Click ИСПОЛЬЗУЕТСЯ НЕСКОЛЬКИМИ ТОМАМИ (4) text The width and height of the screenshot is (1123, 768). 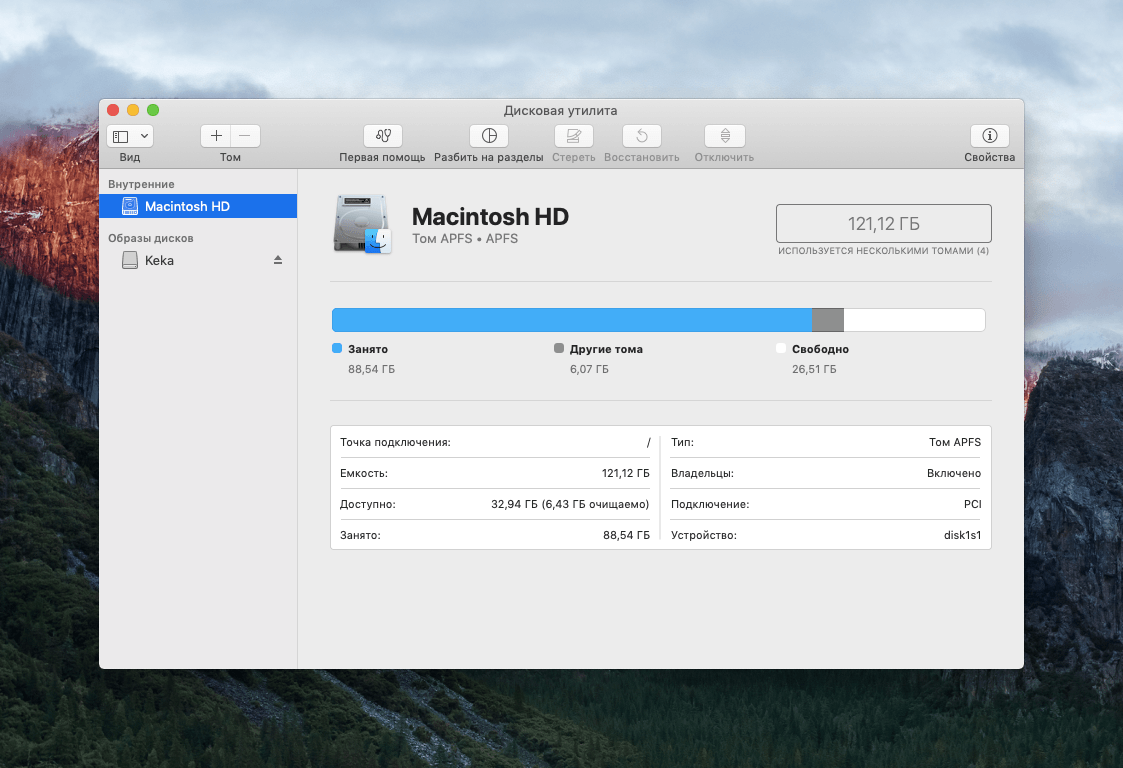[884, 251]
